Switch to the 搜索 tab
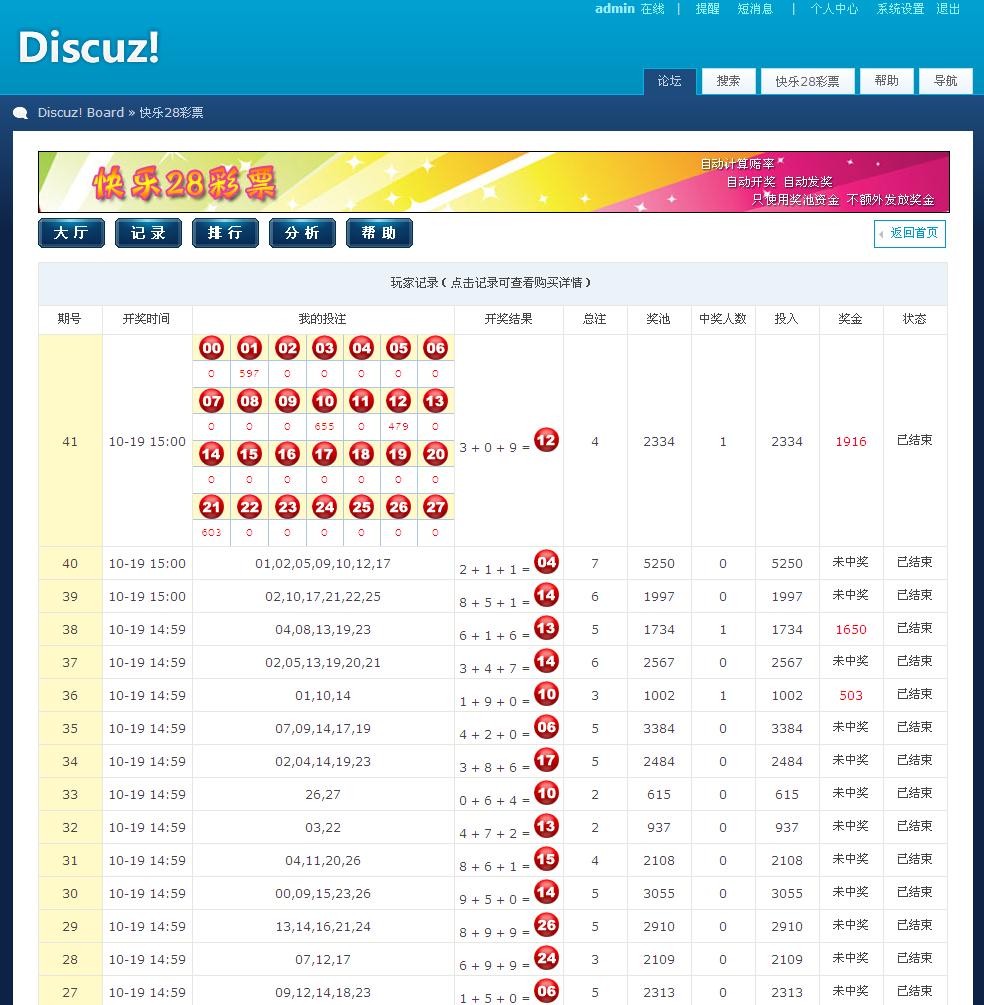984x1005 pixels. (x=728, y=81)
